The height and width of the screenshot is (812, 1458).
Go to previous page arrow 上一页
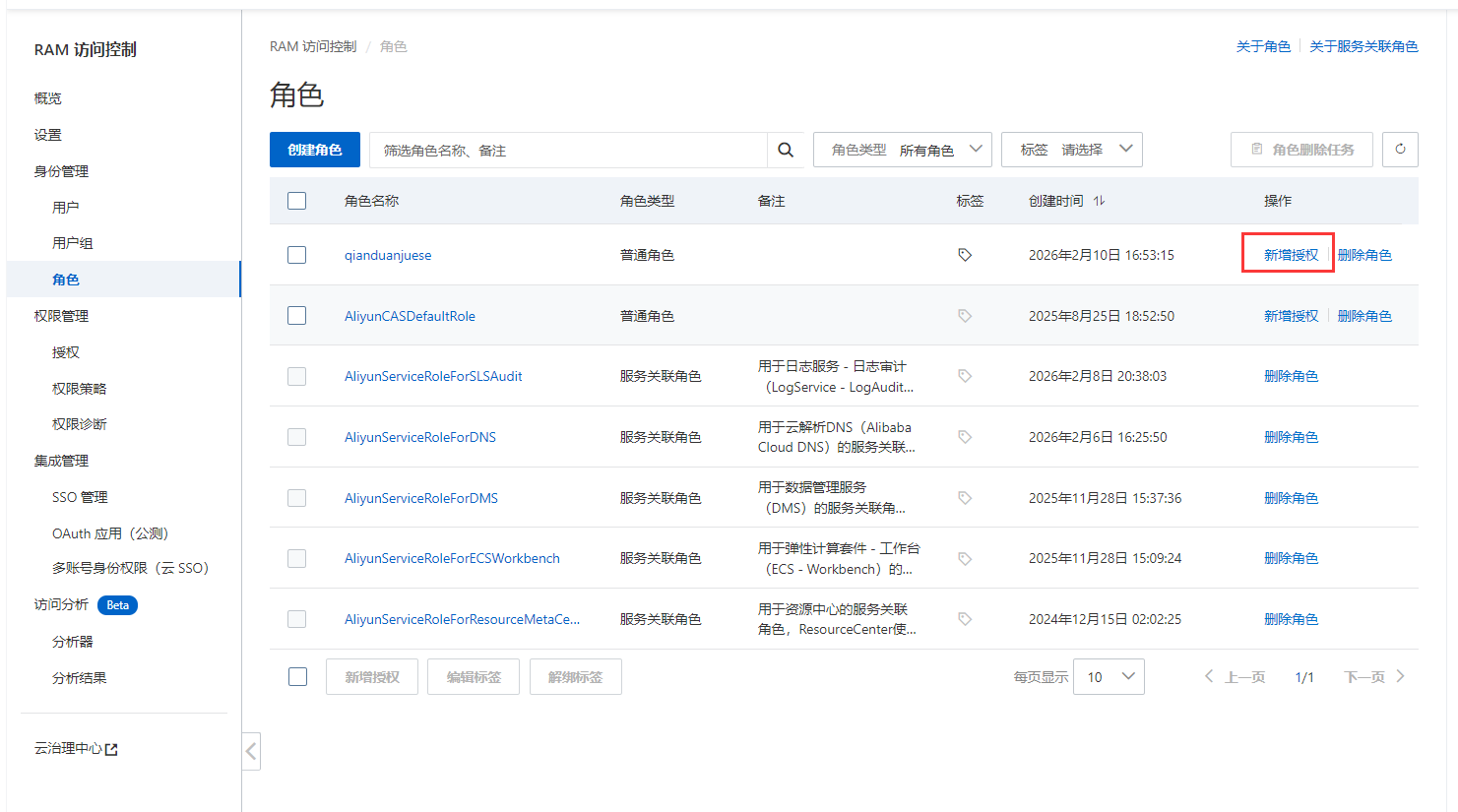pyautogui.click(x=1235, y=677)
